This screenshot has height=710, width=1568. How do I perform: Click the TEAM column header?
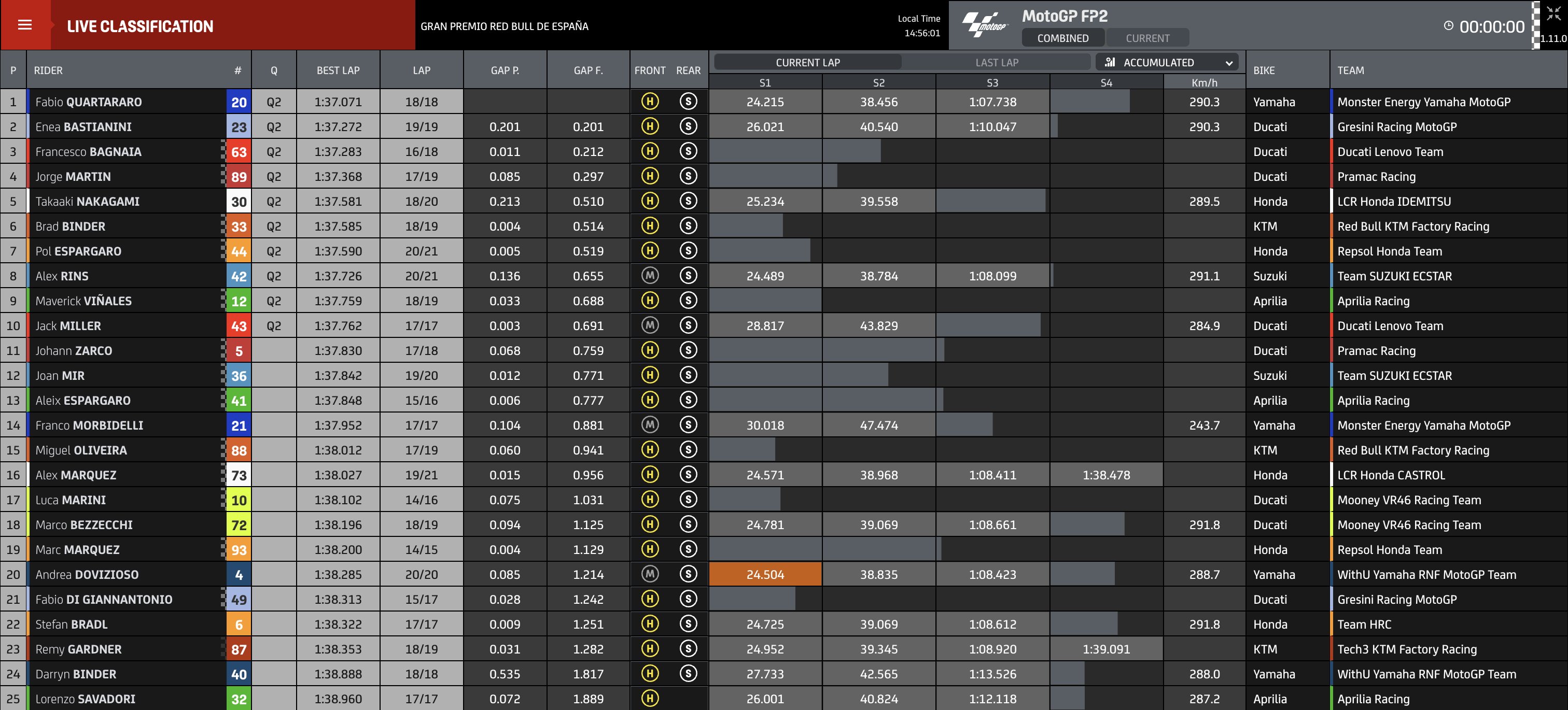[1350, 70]
